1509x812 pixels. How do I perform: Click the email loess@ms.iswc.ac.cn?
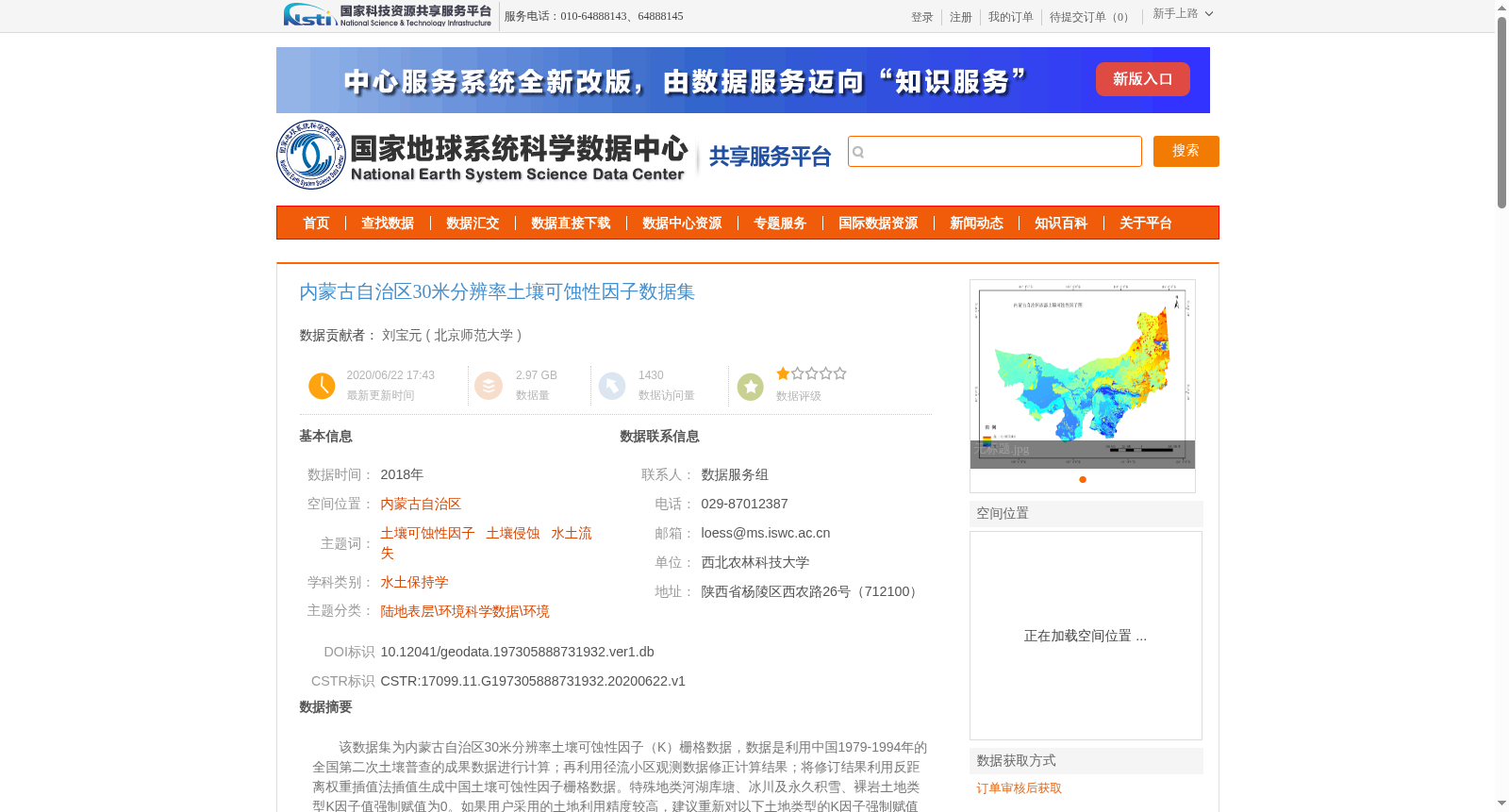coord(766,533)
